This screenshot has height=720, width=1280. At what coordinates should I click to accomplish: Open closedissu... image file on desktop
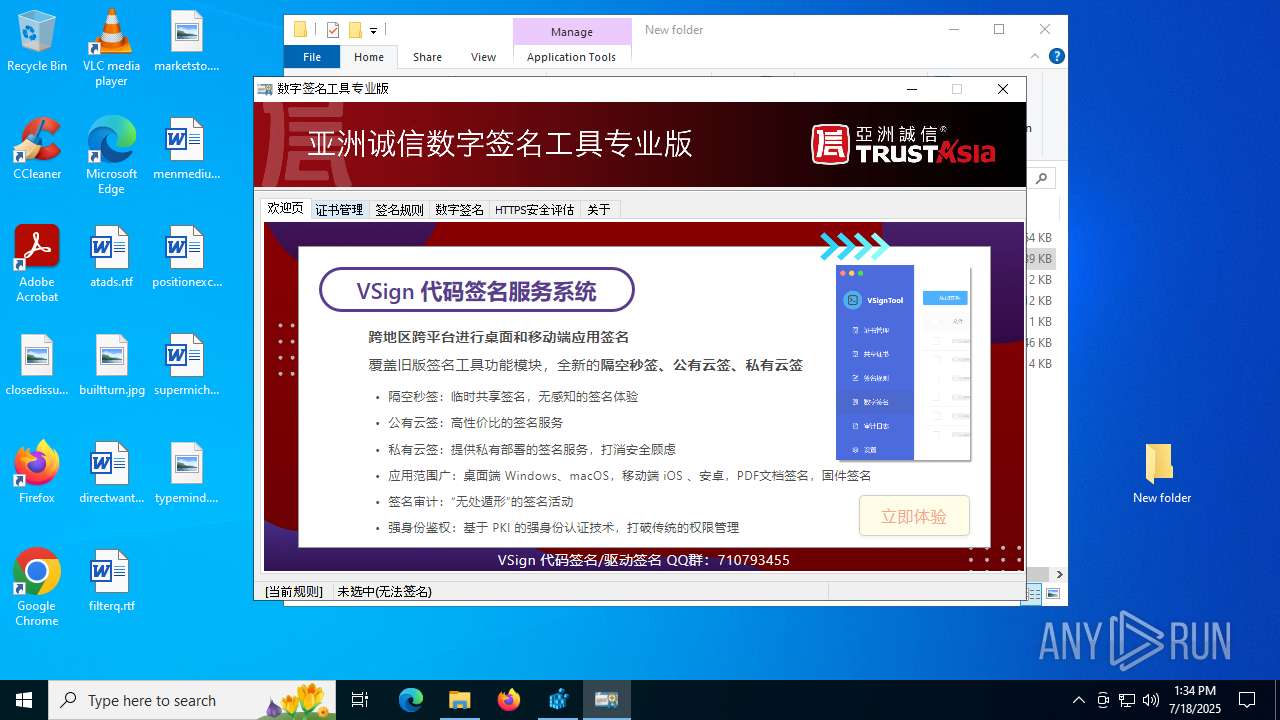[x=37, y=365]
